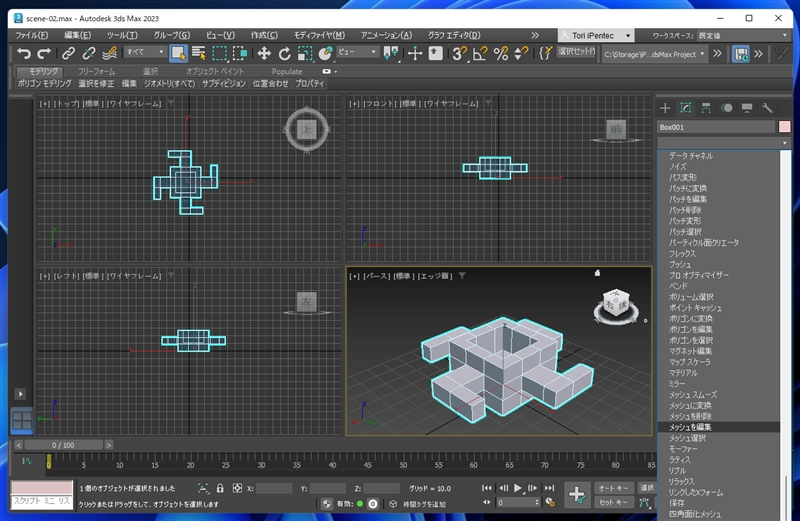Viewport: 800px width, 521px height.
Task: Toggle the Angle Snap icon
Action: point(480,53)
